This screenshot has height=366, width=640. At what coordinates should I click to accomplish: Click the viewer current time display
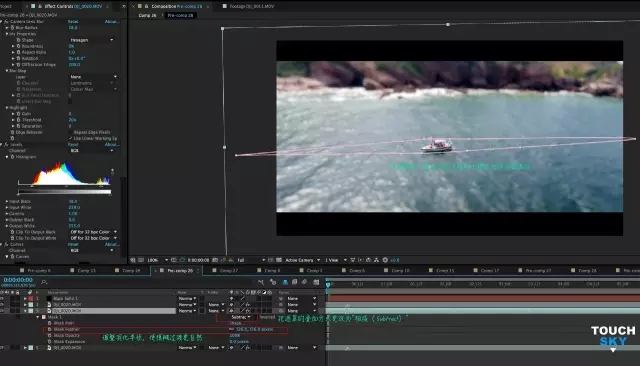click(198, 260)
